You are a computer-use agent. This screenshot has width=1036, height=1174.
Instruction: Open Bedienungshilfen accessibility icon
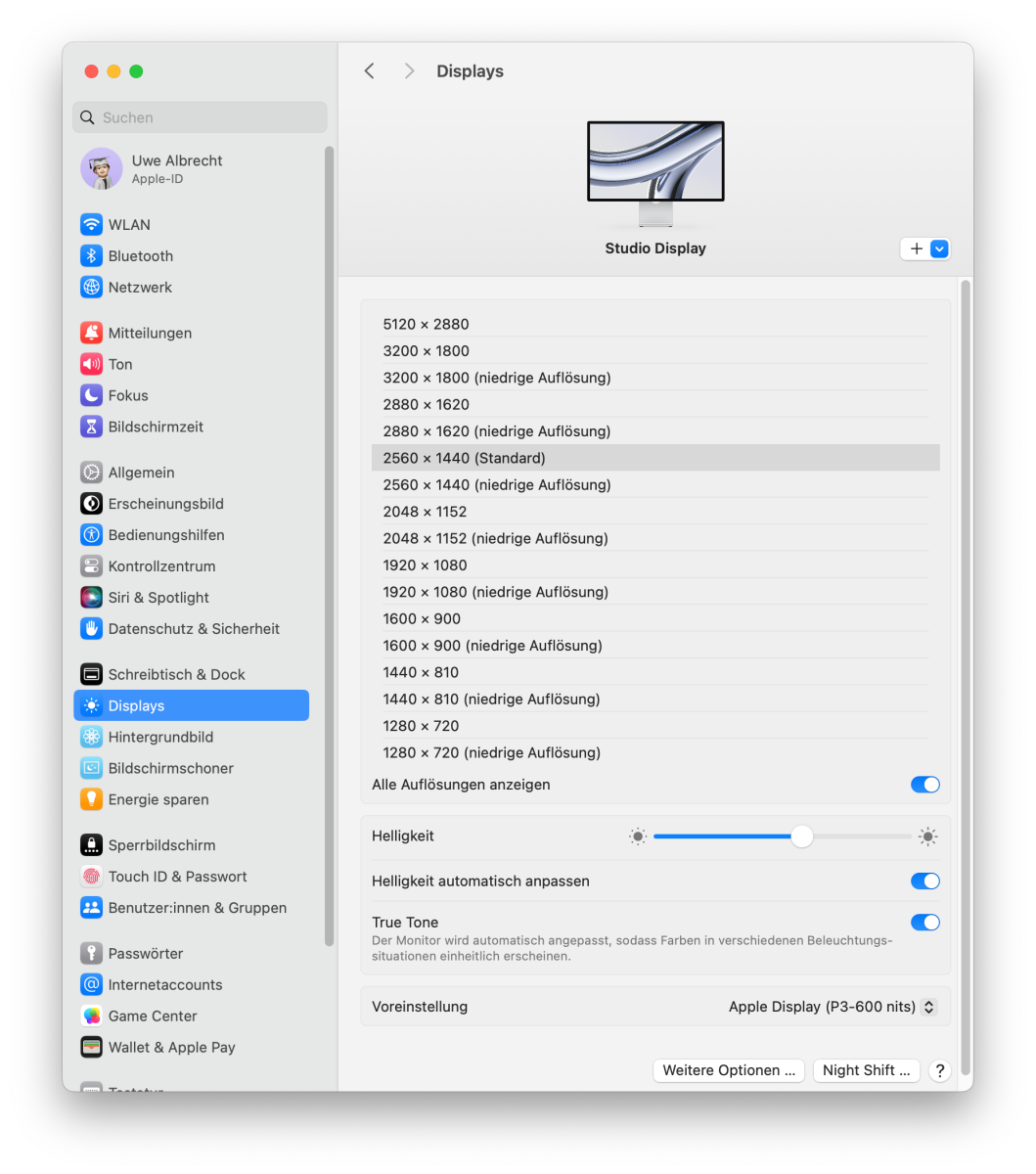(91, 535)
